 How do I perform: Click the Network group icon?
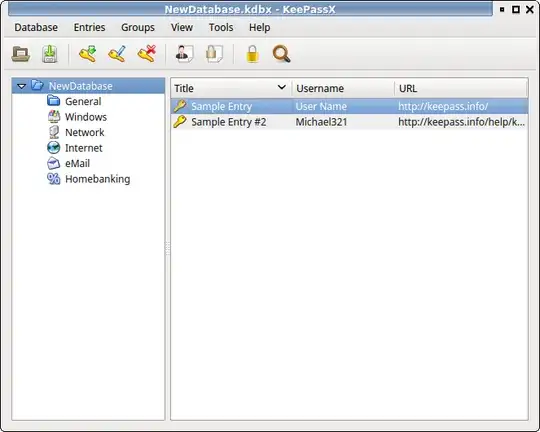53,132
